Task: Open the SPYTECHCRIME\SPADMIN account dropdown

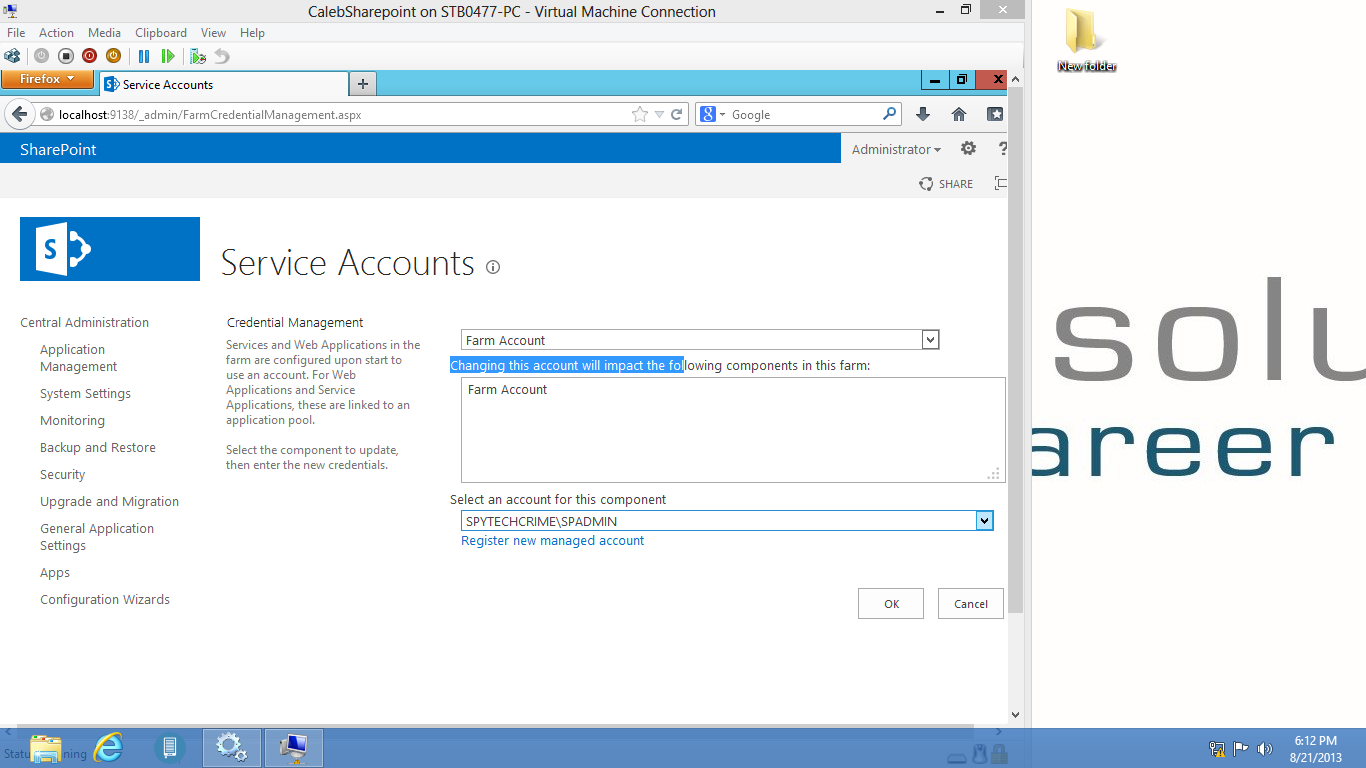Action: tap(984, 521)
